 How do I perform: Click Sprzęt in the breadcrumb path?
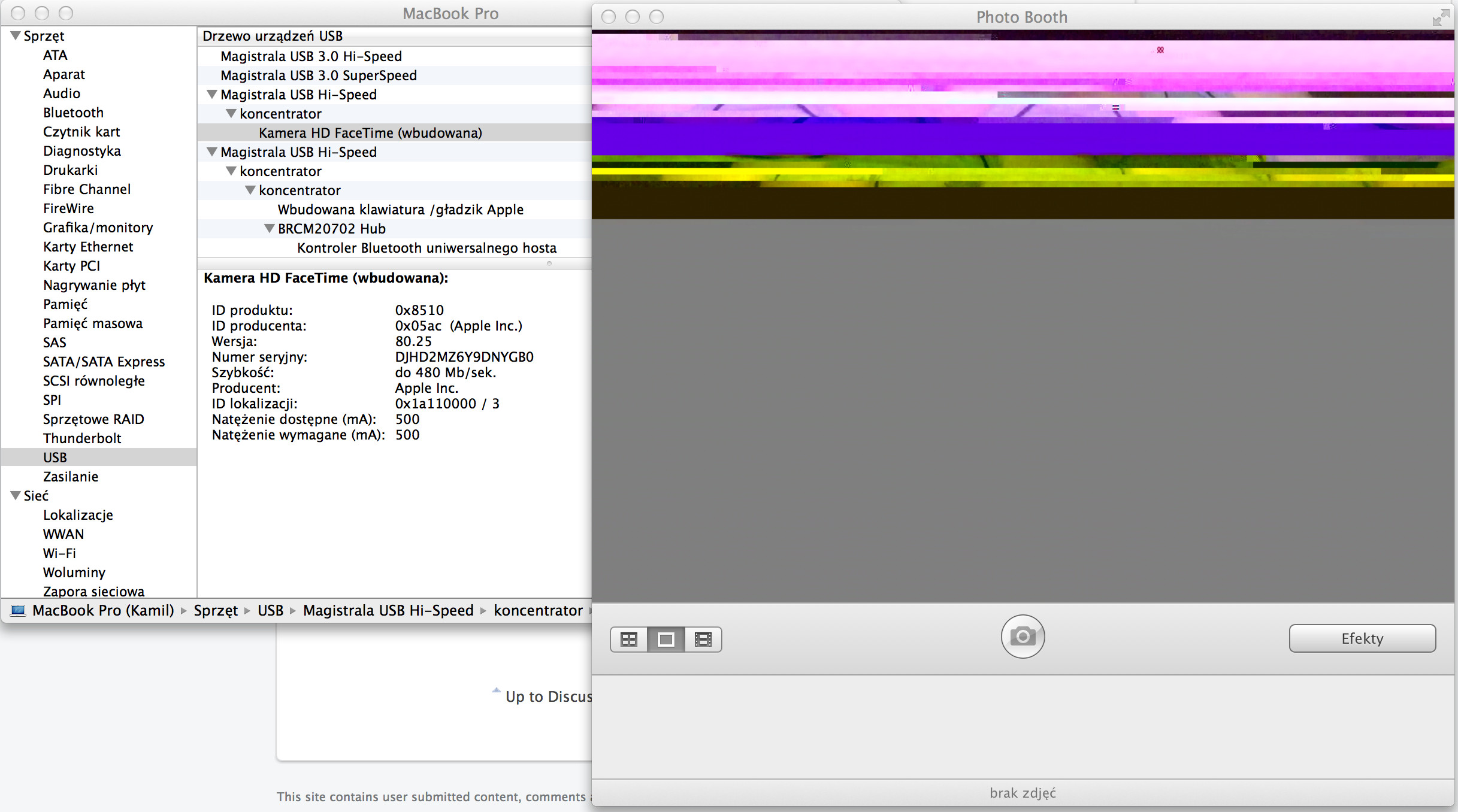(216, 610)
